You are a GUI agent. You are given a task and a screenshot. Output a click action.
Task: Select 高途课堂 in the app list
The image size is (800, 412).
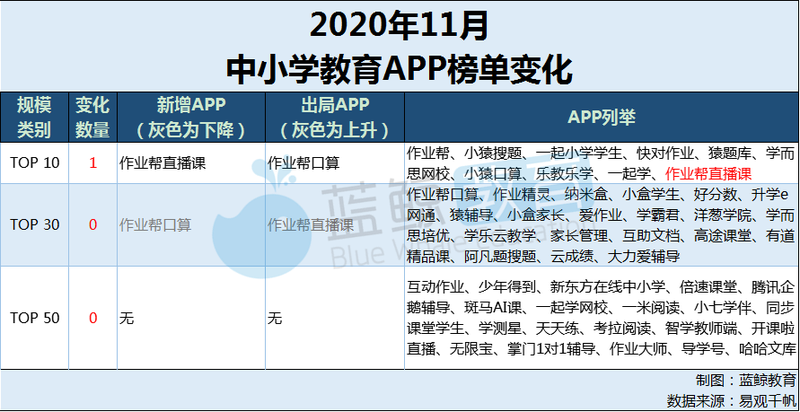(723, 236)
